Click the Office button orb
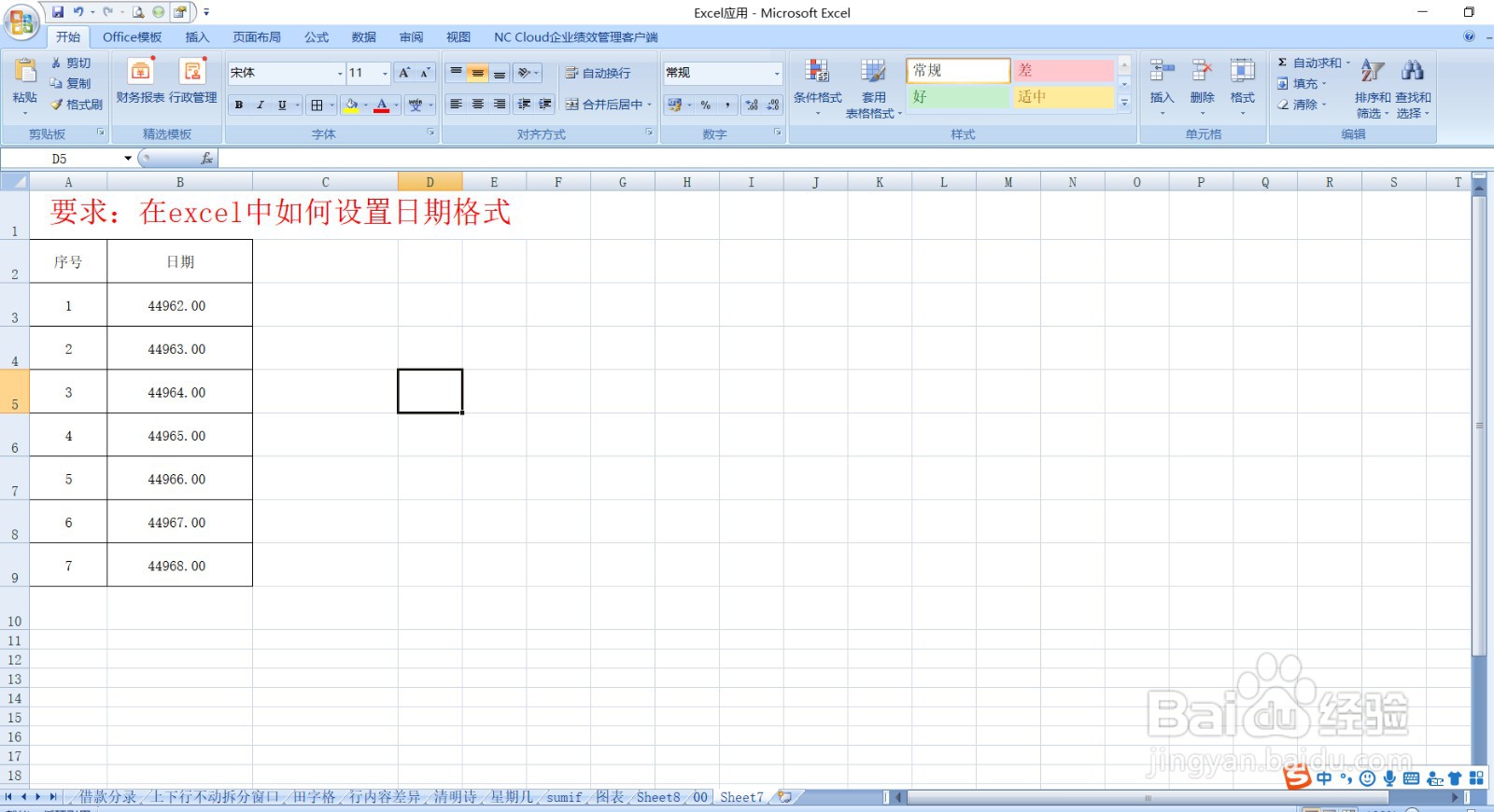 point(21,21)
